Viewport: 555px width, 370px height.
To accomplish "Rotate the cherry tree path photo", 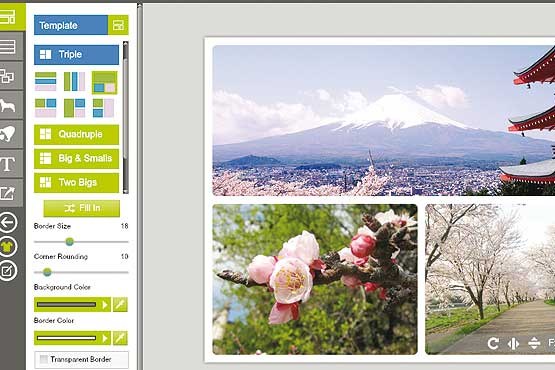I will pyautogui.click(x=493, y=343).
